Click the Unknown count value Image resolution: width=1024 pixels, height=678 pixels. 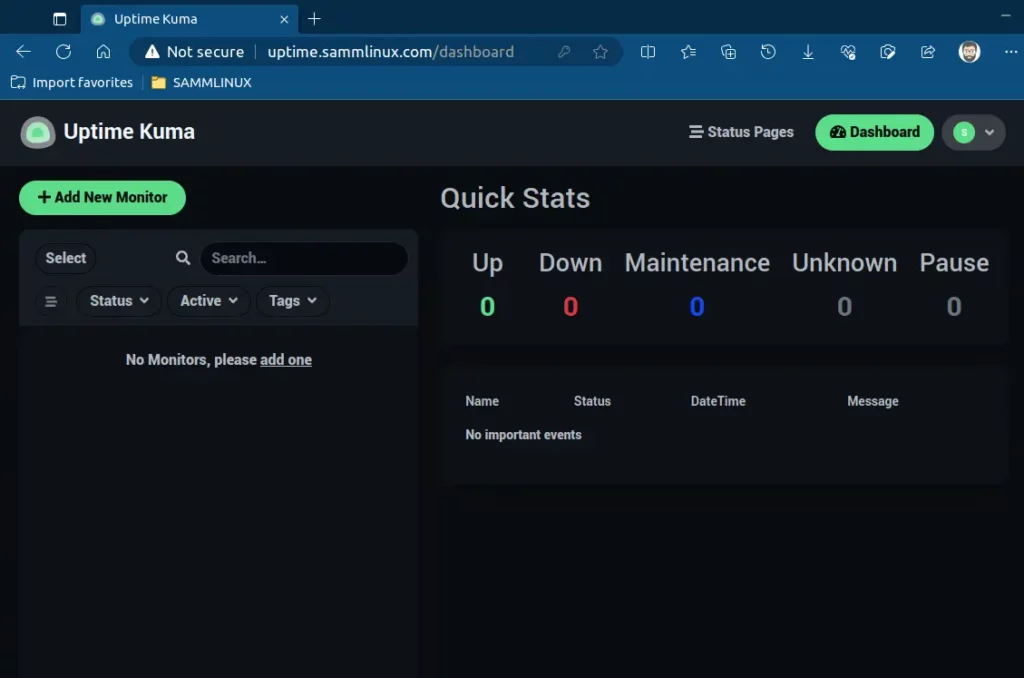844,306
